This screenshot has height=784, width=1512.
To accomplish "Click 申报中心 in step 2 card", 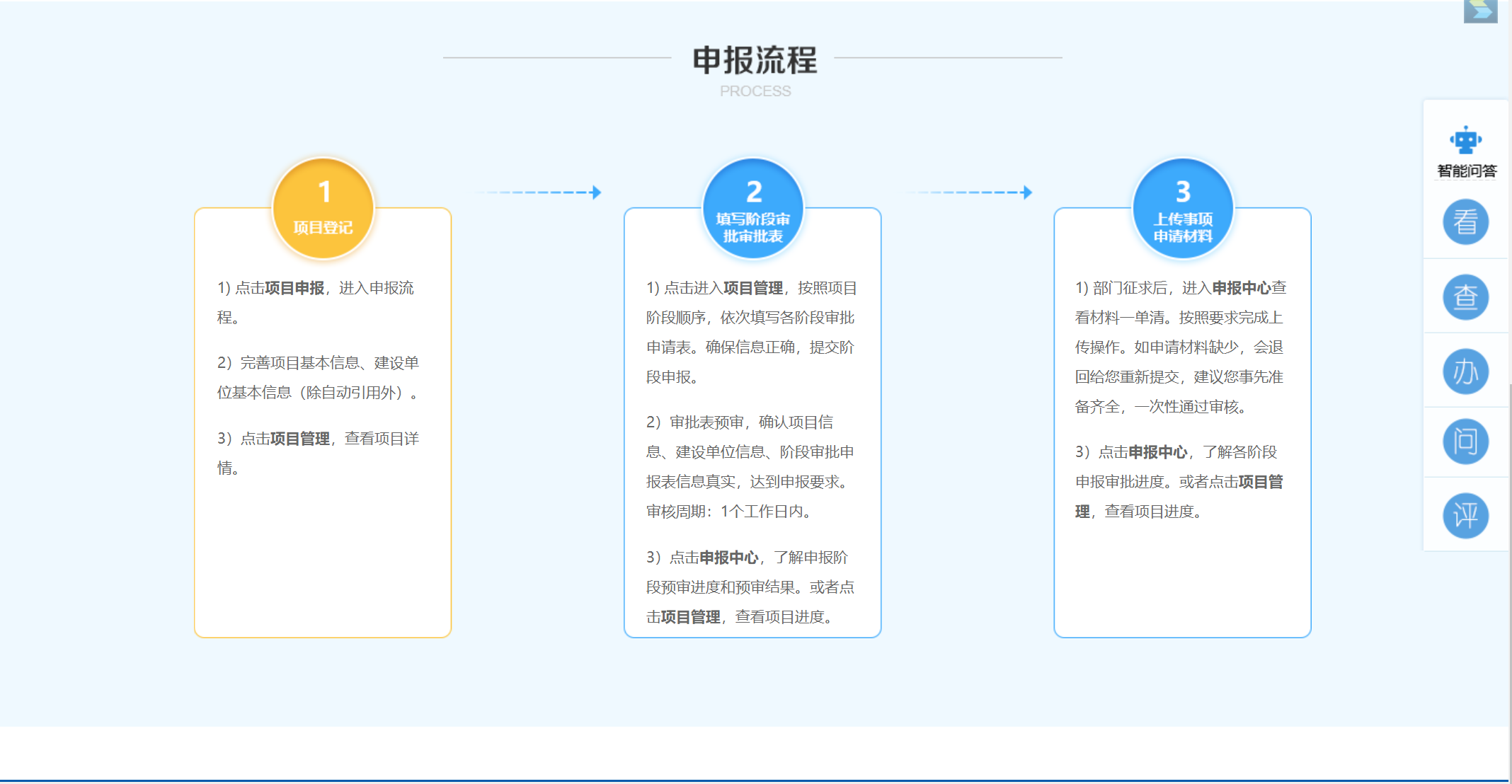I will (x=729, y=558).
